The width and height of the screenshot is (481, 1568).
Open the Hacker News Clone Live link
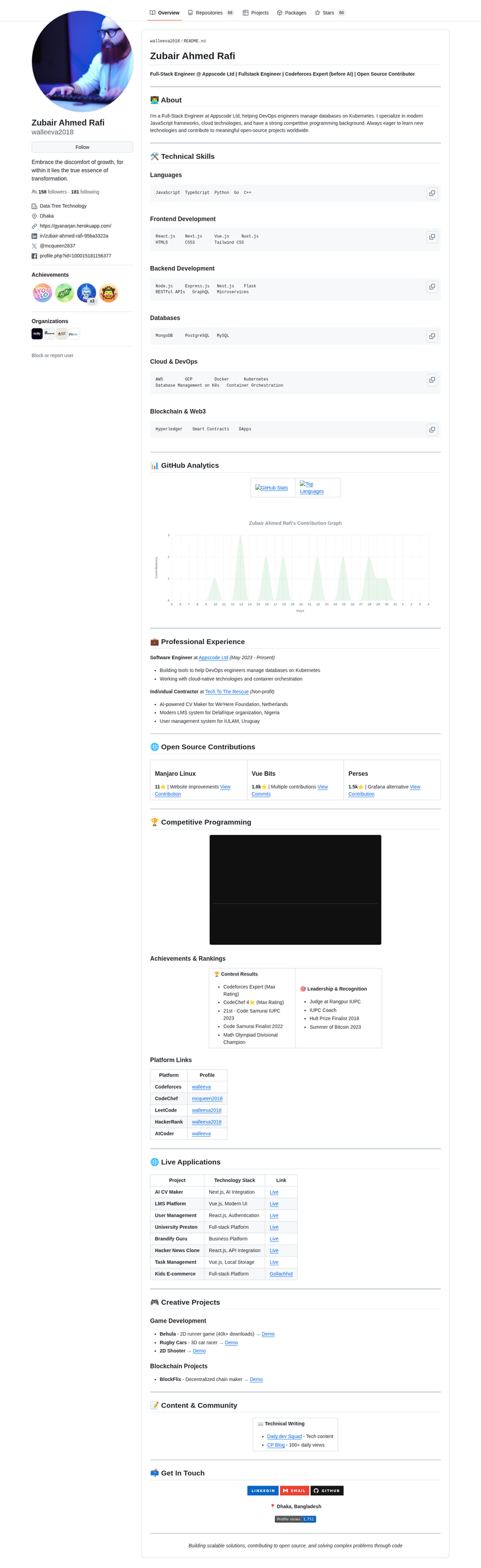pyautogui.click(x=274, y=1250)
